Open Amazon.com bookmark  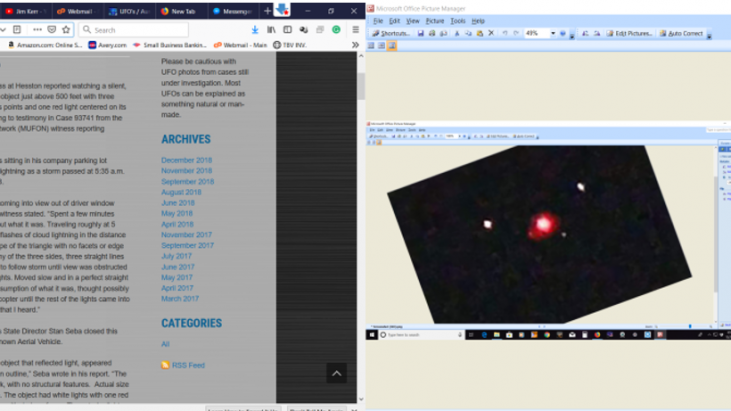tap(45, 45)
